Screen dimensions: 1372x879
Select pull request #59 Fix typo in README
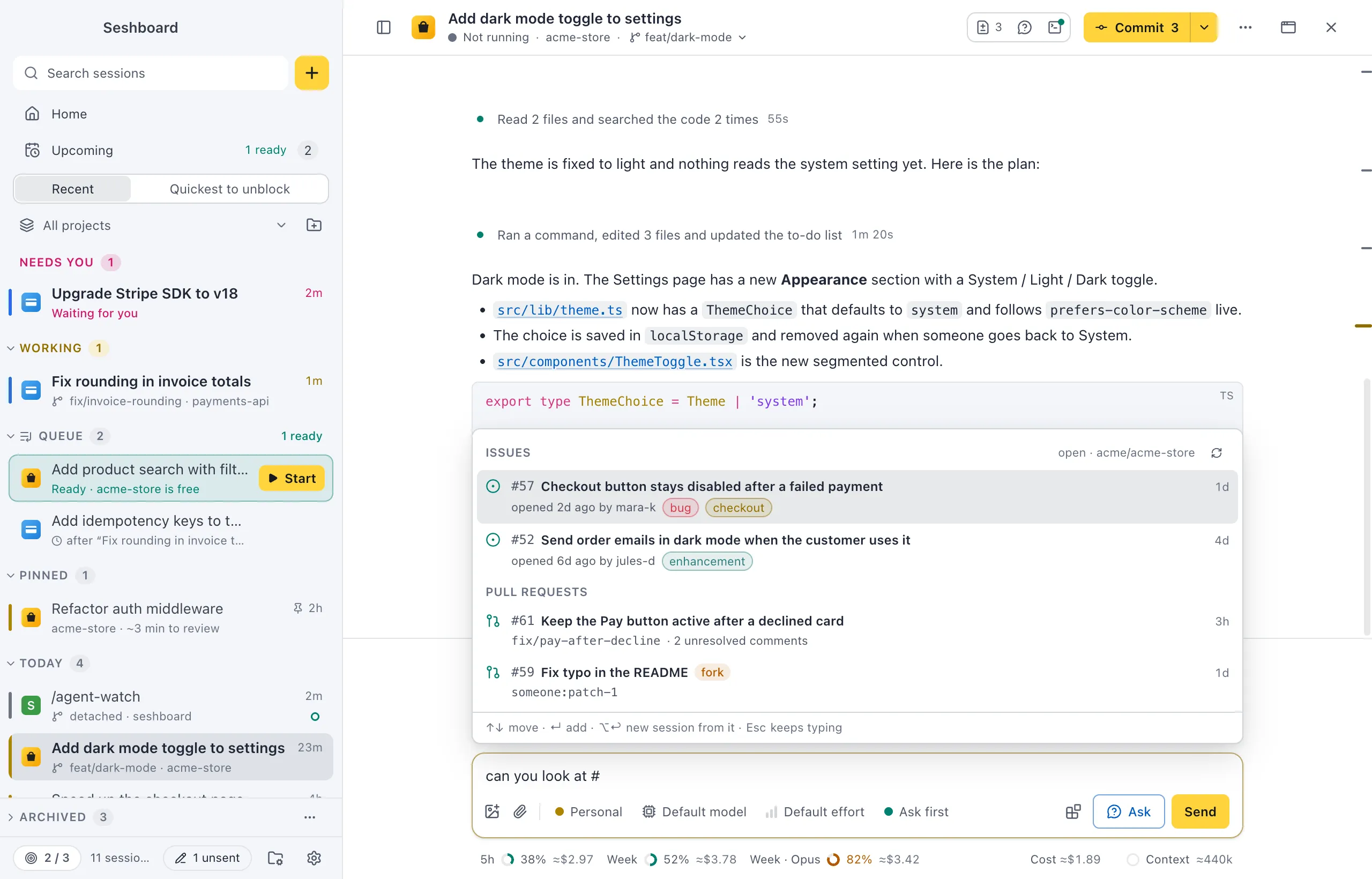tap(857, 682)
